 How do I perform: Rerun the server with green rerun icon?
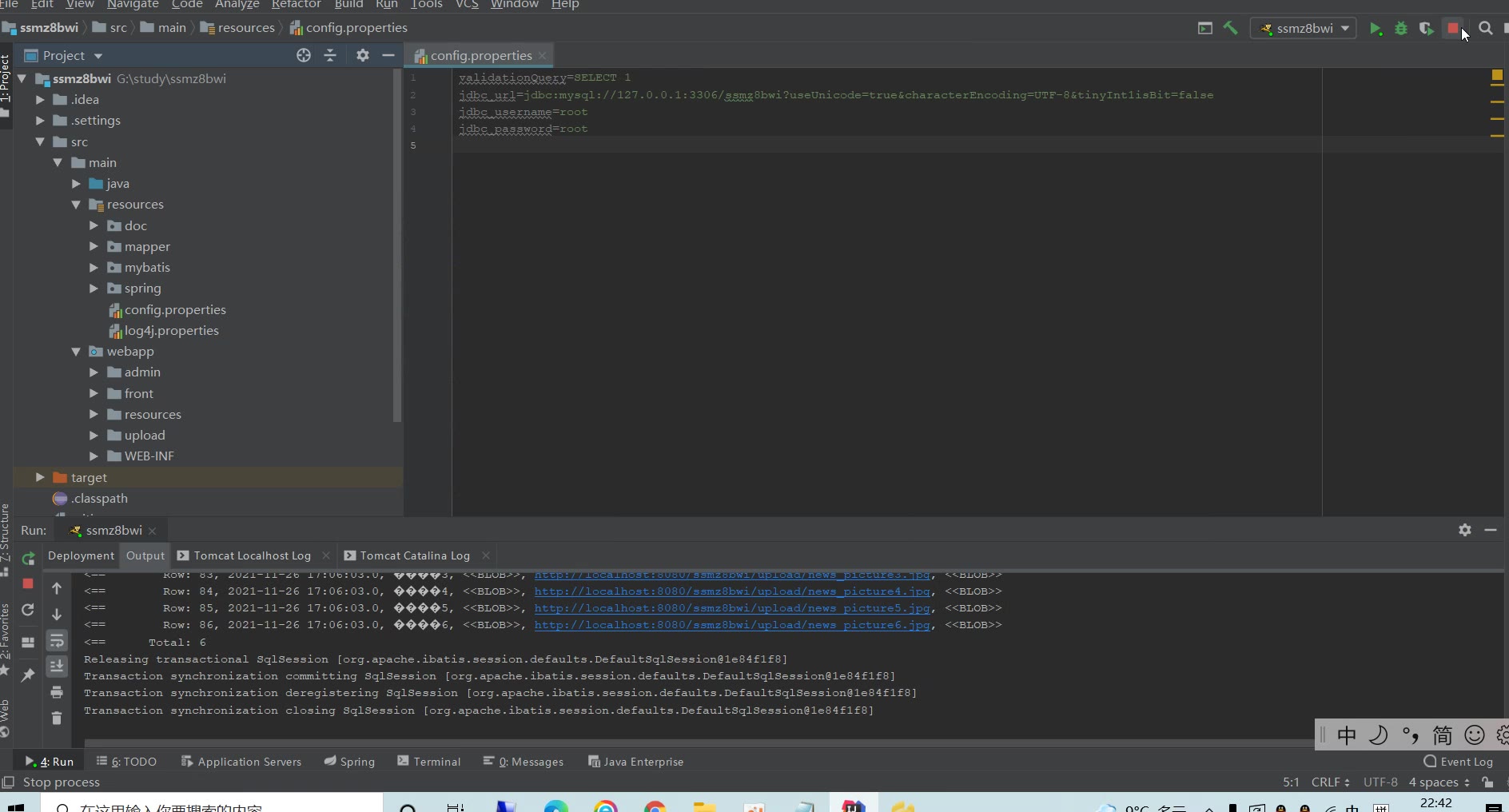28,559
